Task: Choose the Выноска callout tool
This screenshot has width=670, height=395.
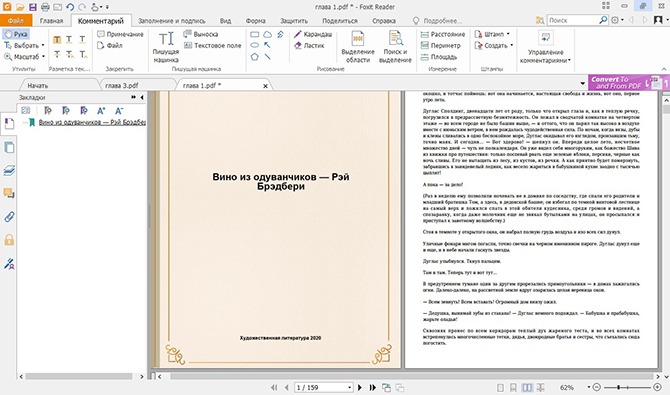Action: (201, 34)
